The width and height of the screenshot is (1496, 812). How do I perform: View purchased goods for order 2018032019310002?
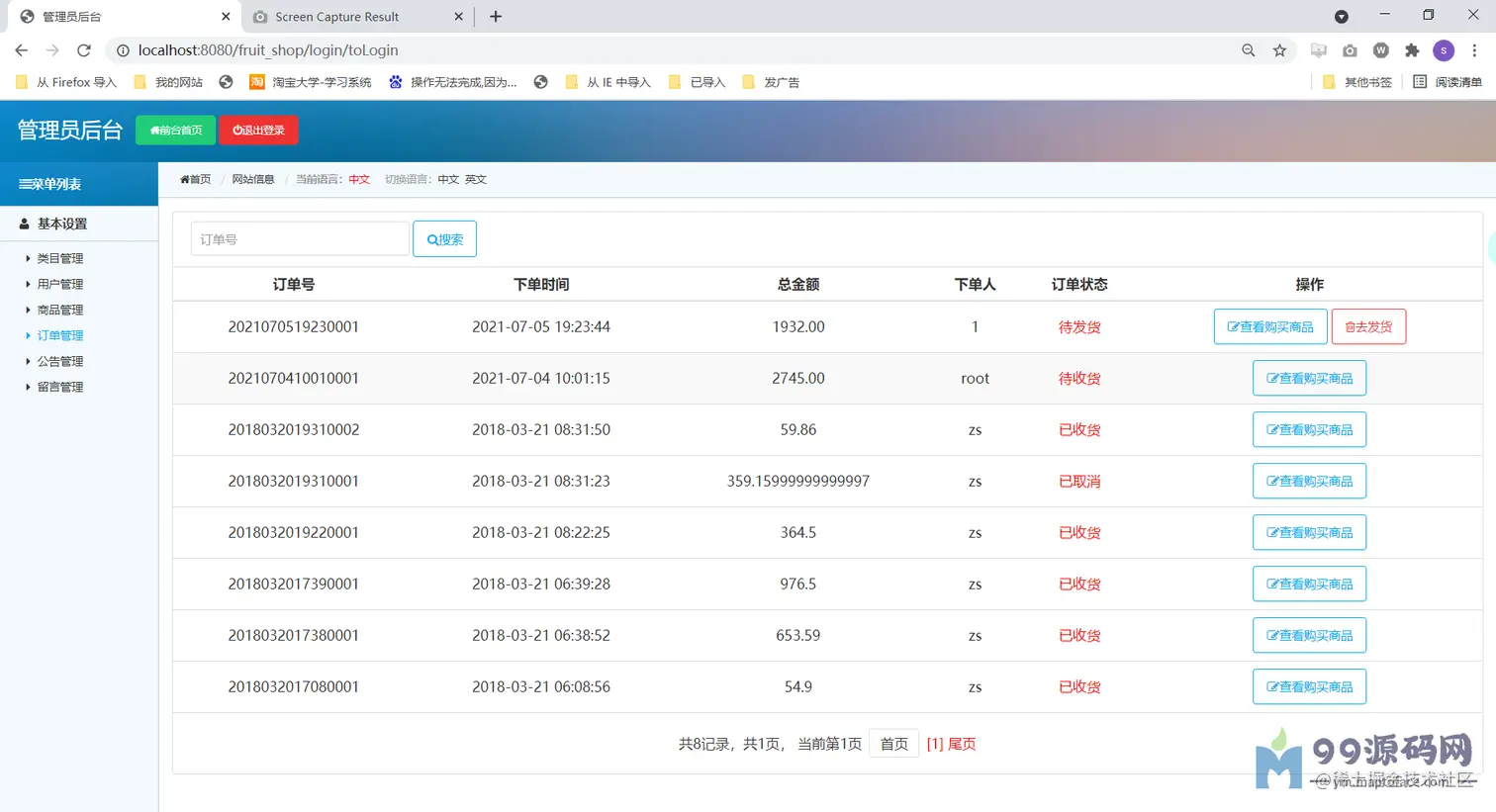click(x=1309, y=429)
